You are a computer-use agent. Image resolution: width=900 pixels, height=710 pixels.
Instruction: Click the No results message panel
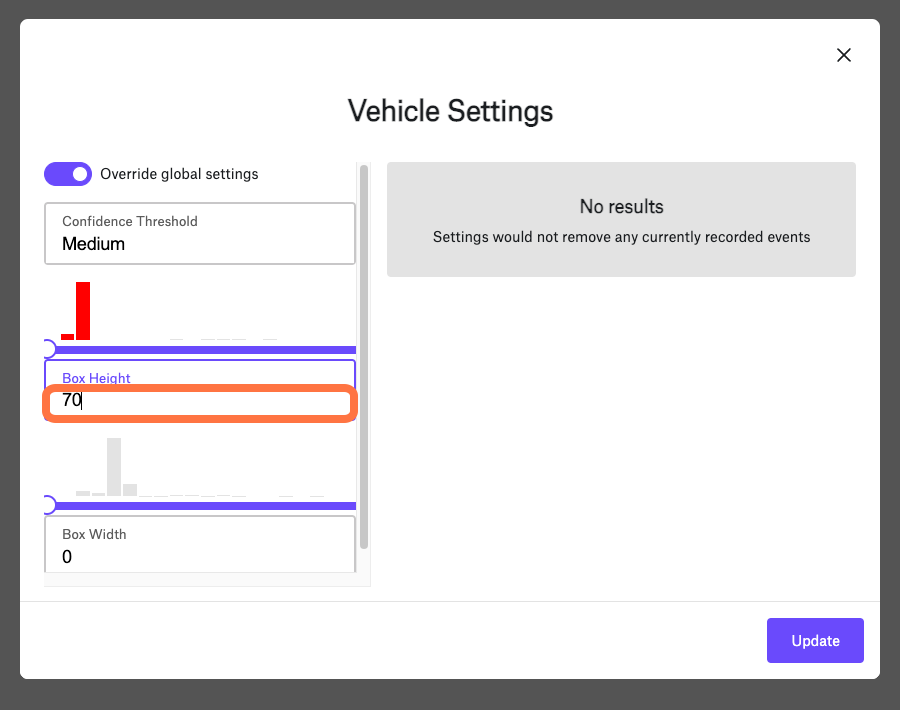[x=621, y=219]
